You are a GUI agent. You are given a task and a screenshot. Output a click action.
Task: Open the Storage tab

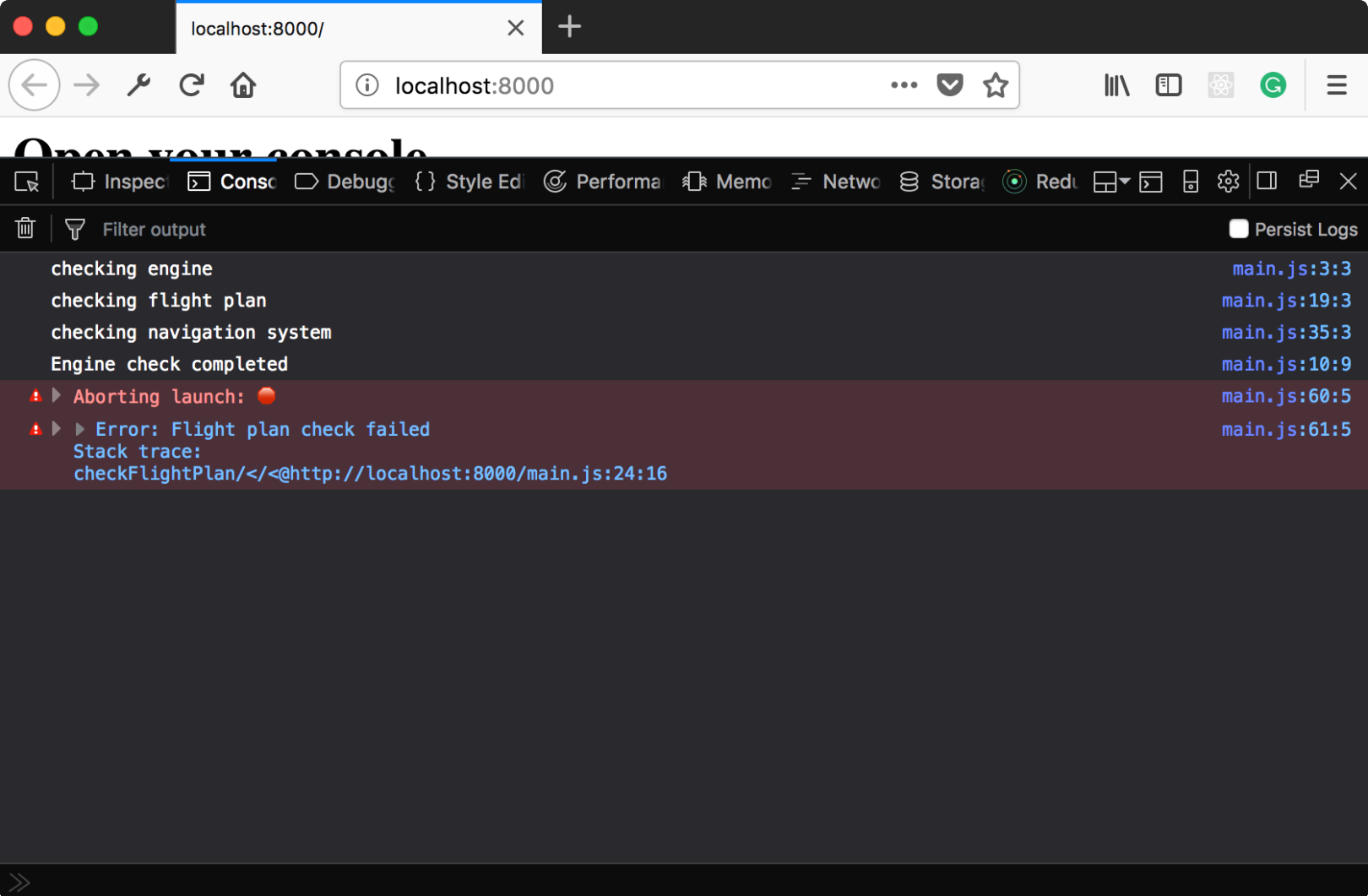click(942, 182)
